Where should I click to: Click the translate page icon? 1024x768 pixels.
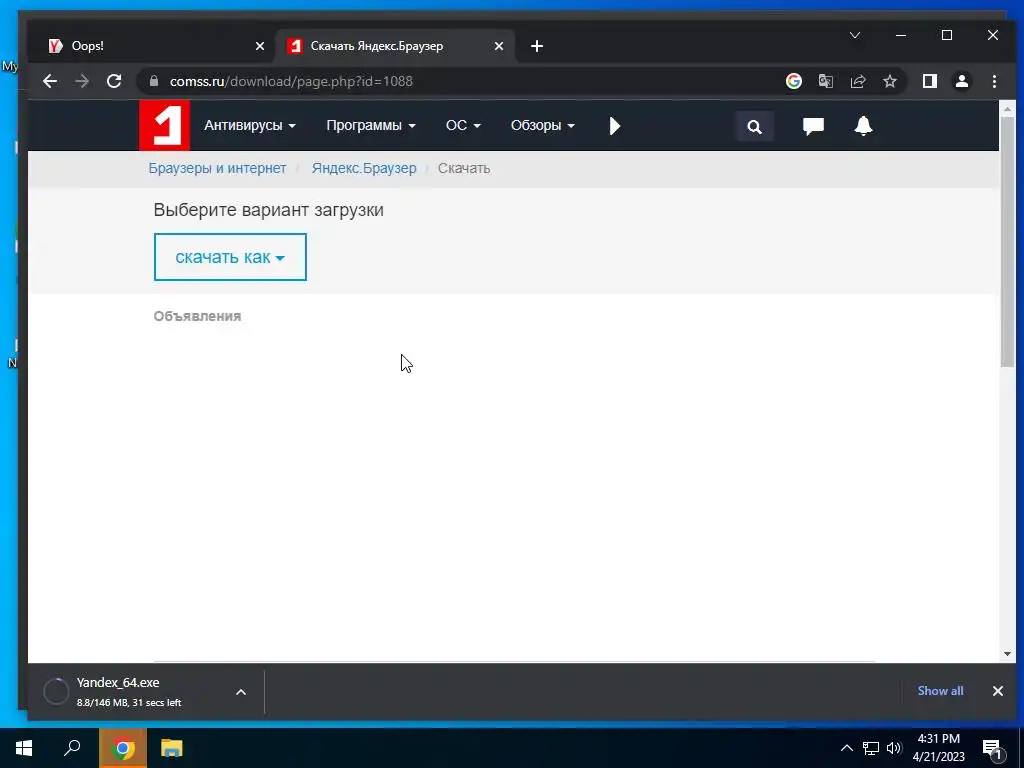click(x=825, y=81)
